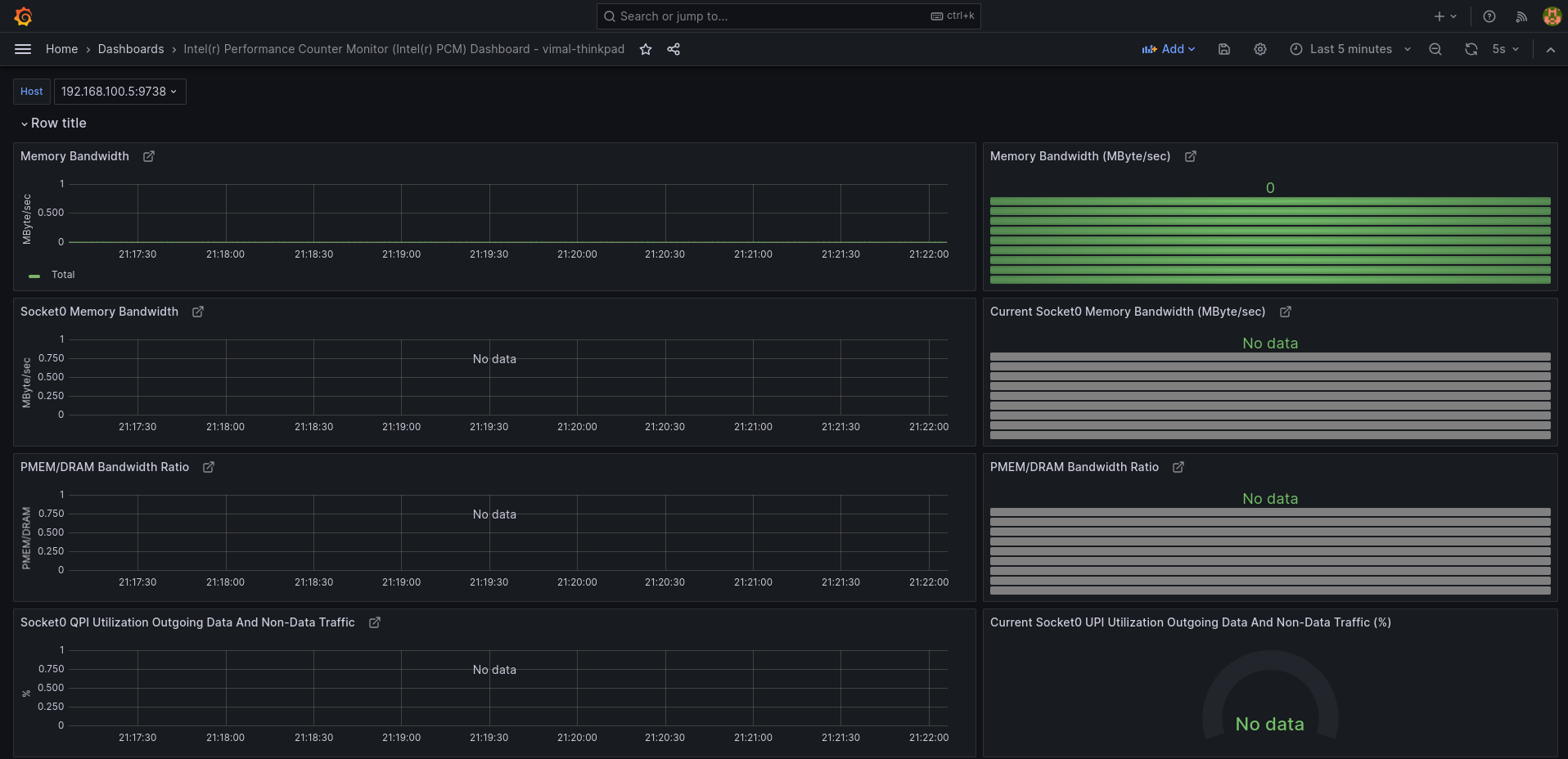Collapse the Row title section
This screenshot has height=759, width=1568.
click(52, 123)
